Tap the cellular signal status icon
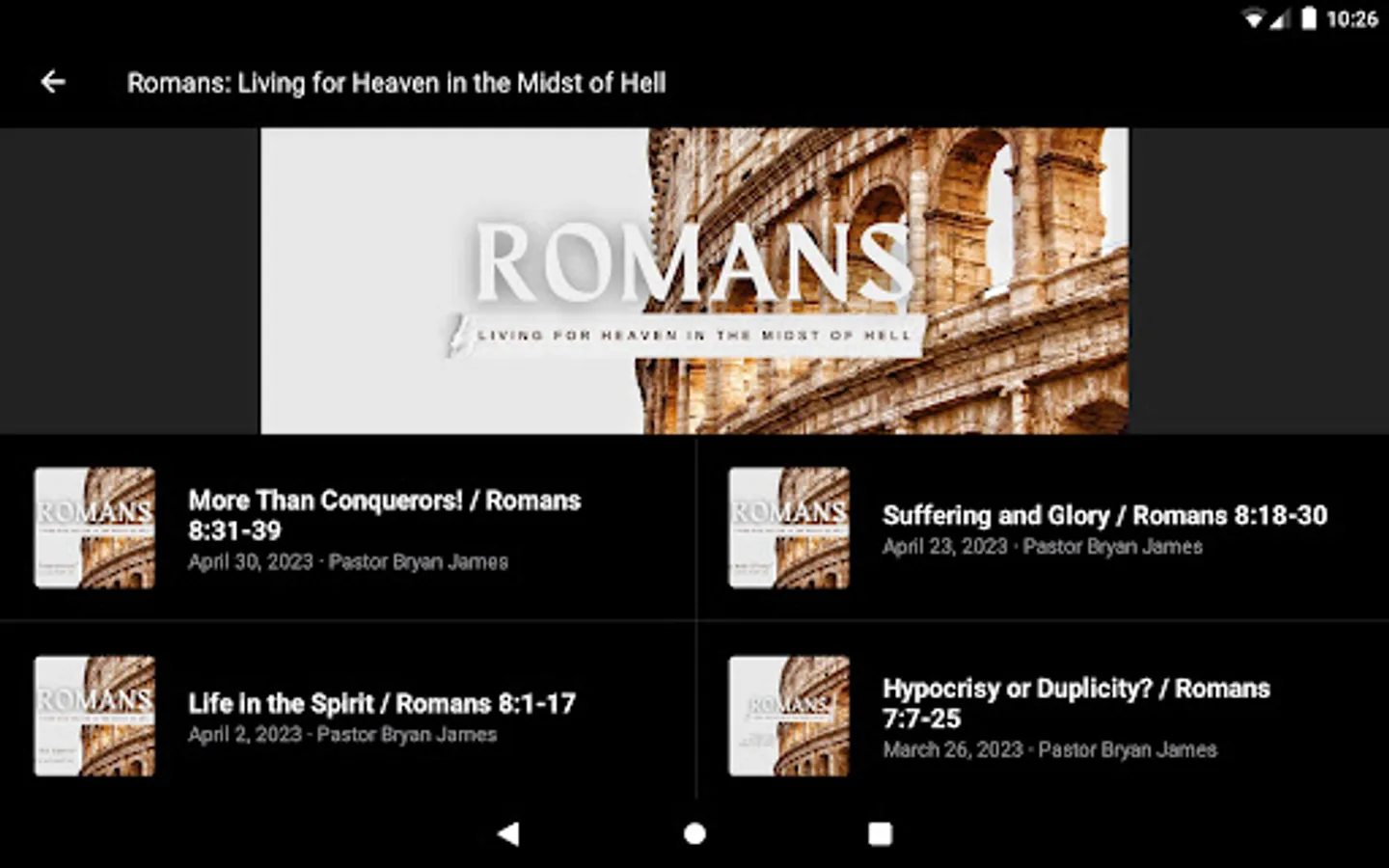Image resolution: width=1389 pixels, height=868 pixels. tap(1279, 18)
